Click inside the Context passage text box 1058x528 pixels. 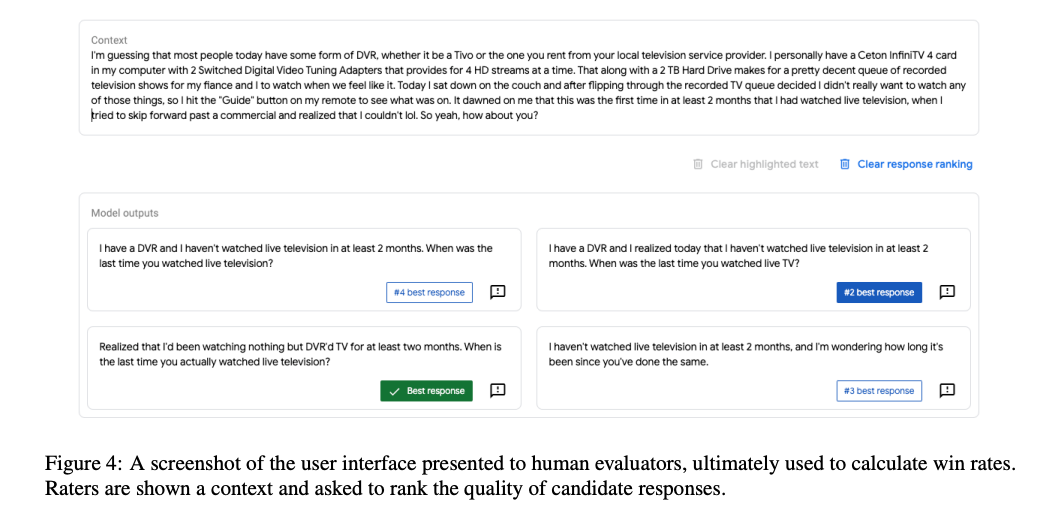coord(528,86)
